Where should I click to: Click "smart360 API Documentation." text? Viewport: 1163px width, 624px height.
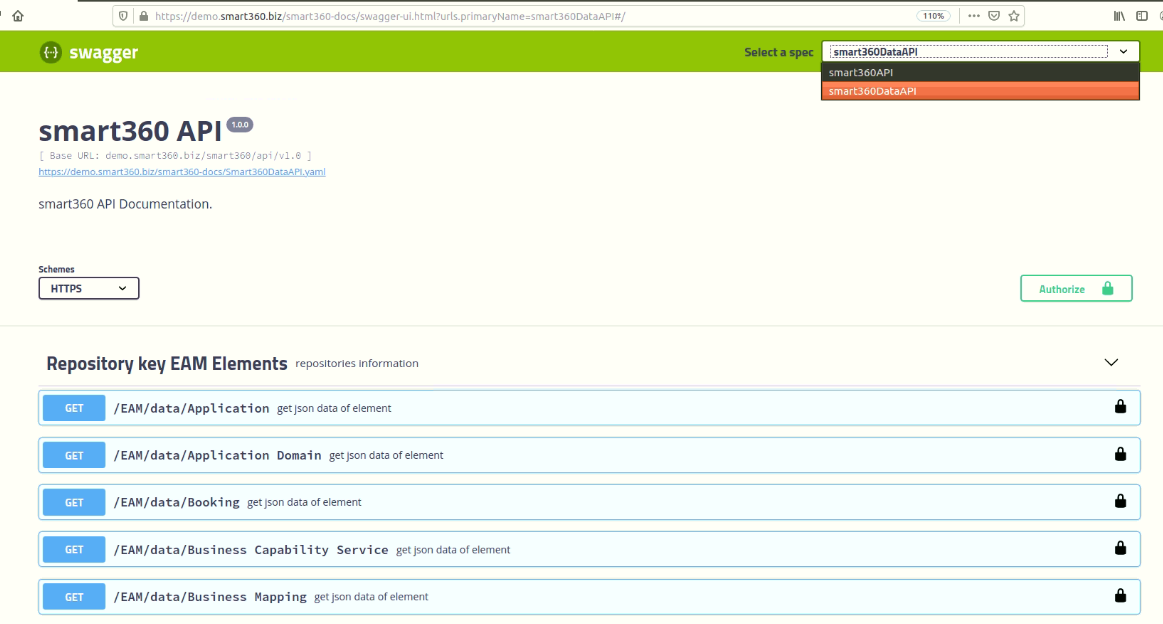(125, 204)
